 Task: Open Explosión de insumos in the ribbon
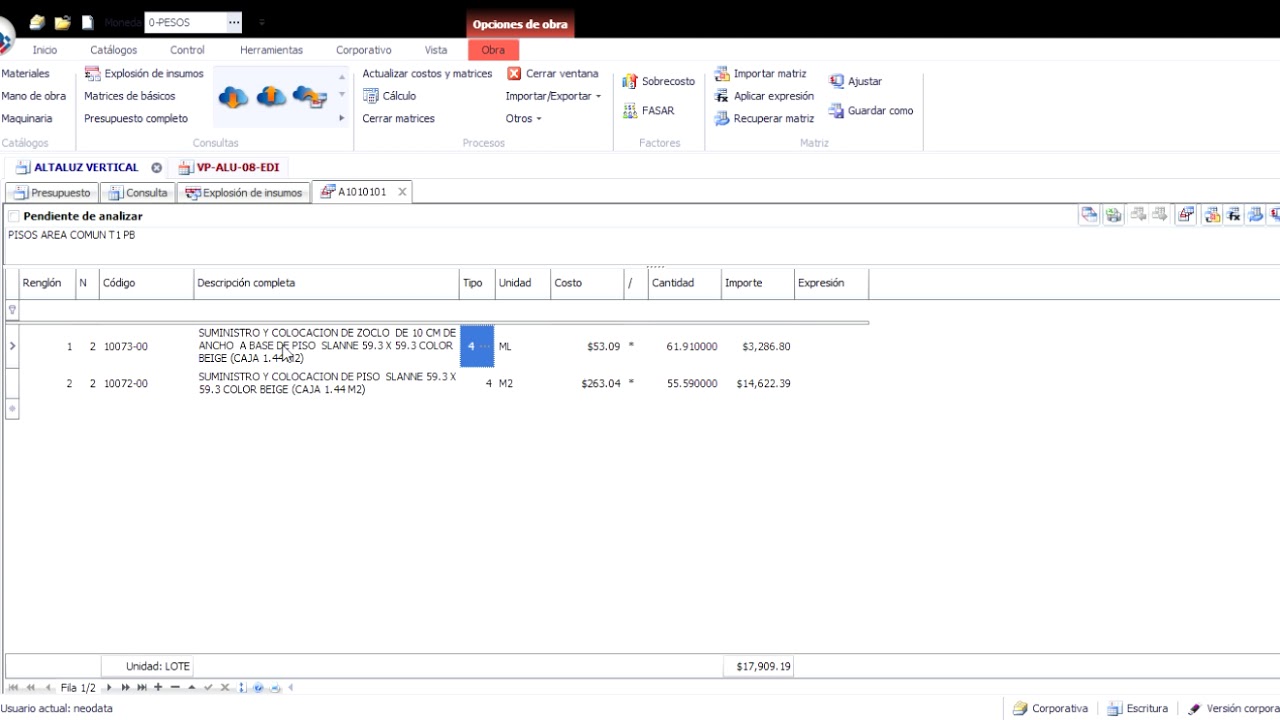click(x=144, y=73)
